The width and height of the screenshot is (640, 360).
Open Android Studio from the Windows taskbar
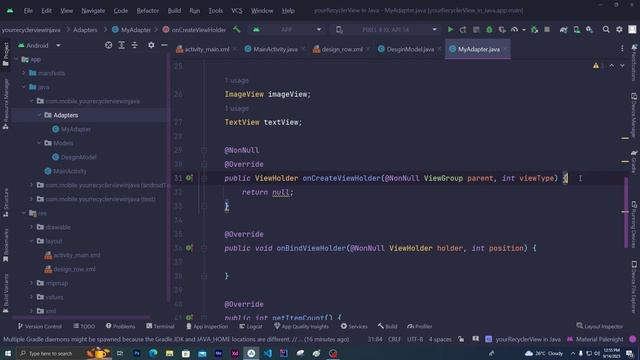pos(251,353)
